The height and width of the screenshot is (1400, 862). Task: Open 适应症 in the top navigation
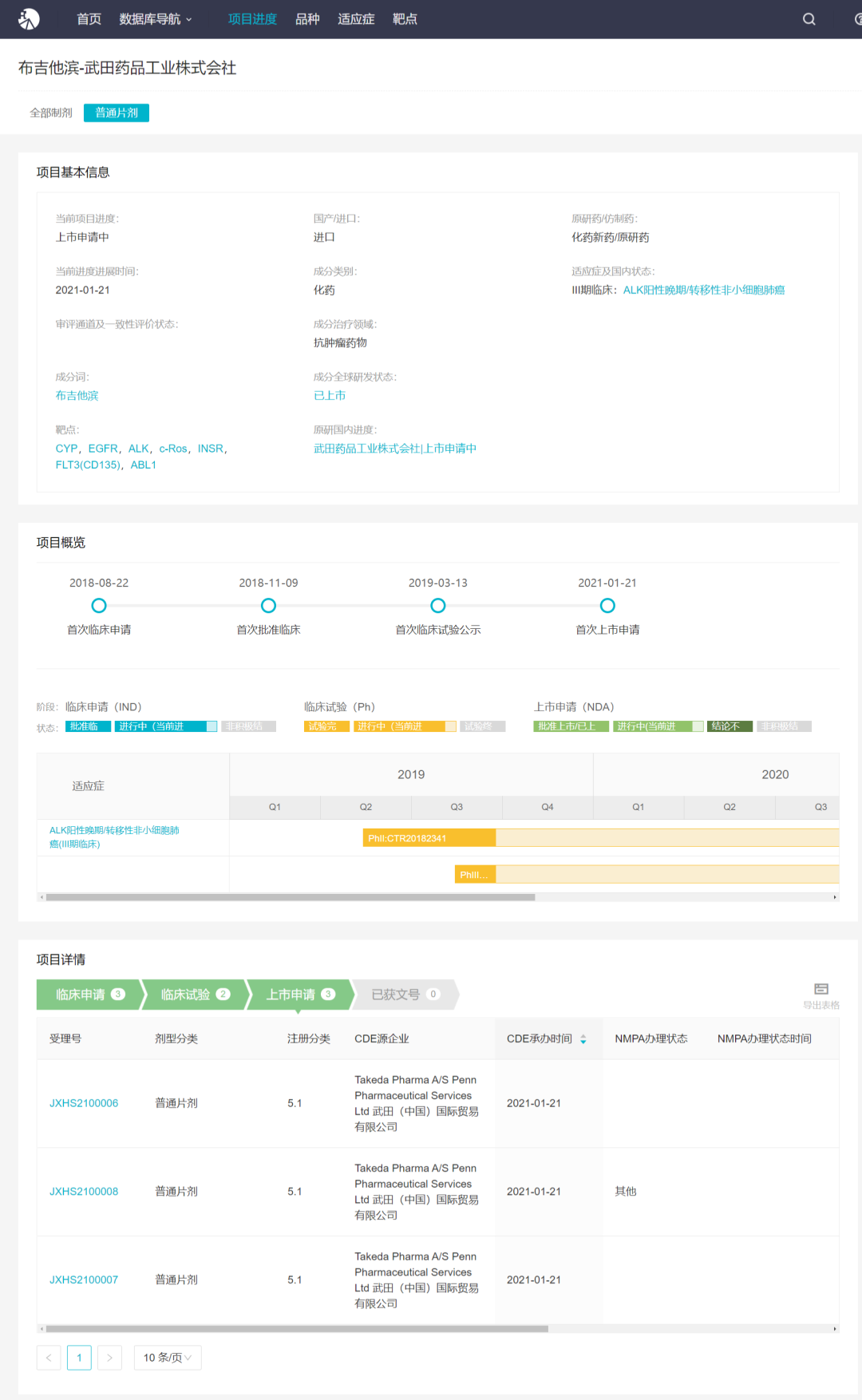356,19
